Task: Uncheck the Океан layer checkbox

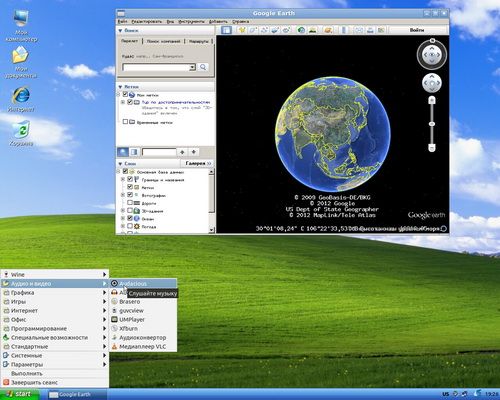Action: [130, 218]
